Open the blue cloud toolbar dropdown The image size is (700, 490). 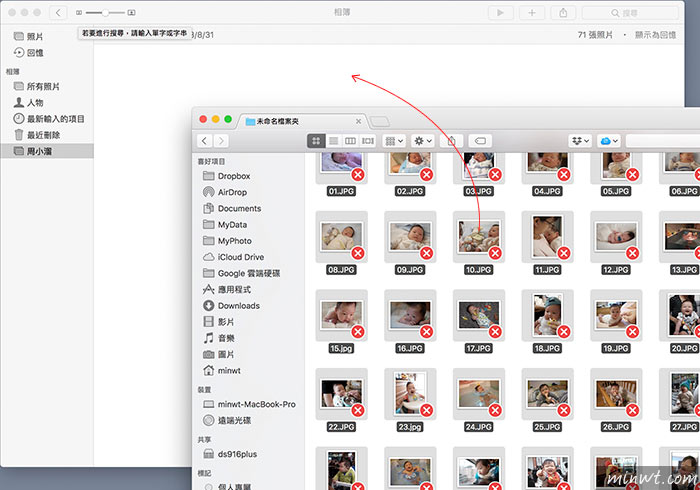click(x=609, y=141)
